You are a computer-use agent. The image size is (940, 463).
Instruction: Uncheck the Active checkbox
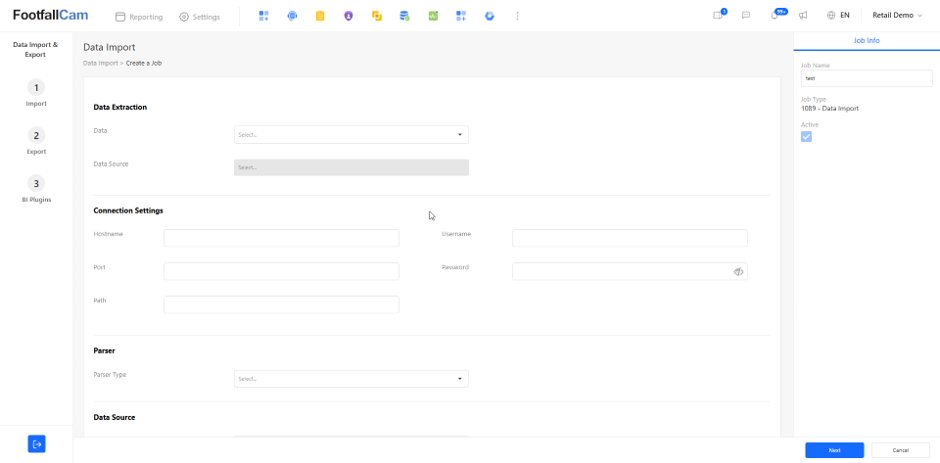[806, 137]
